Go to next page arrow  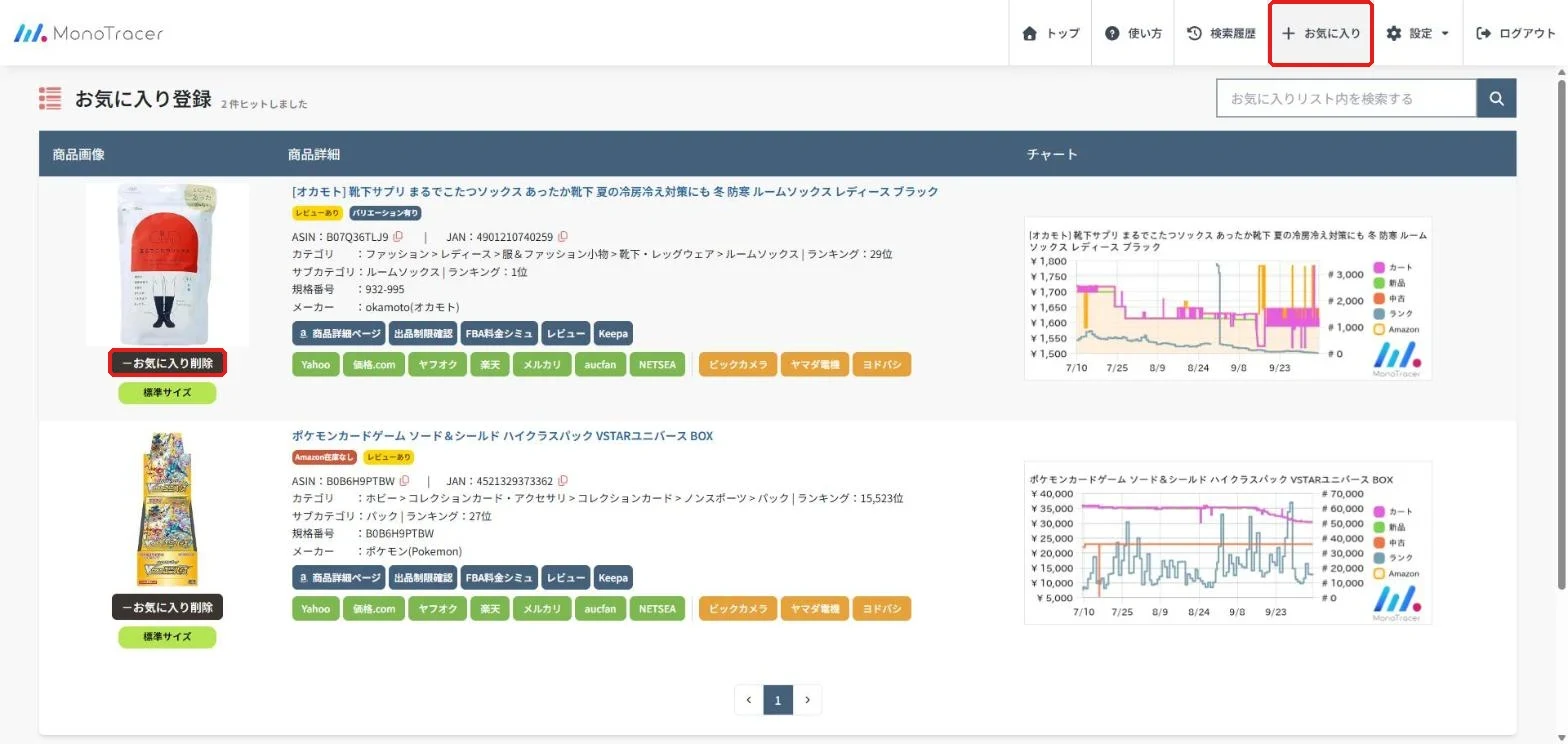pyautogui.click(x=807, y=700)
